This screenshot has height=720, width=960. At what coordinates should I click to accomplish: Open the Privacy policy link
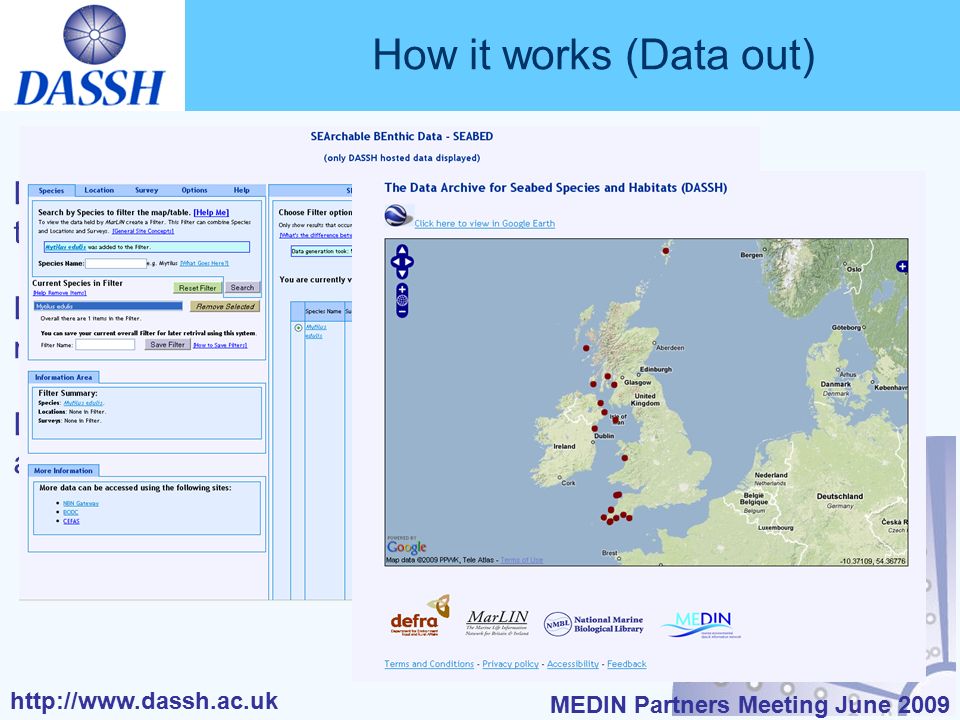(511, 664)
